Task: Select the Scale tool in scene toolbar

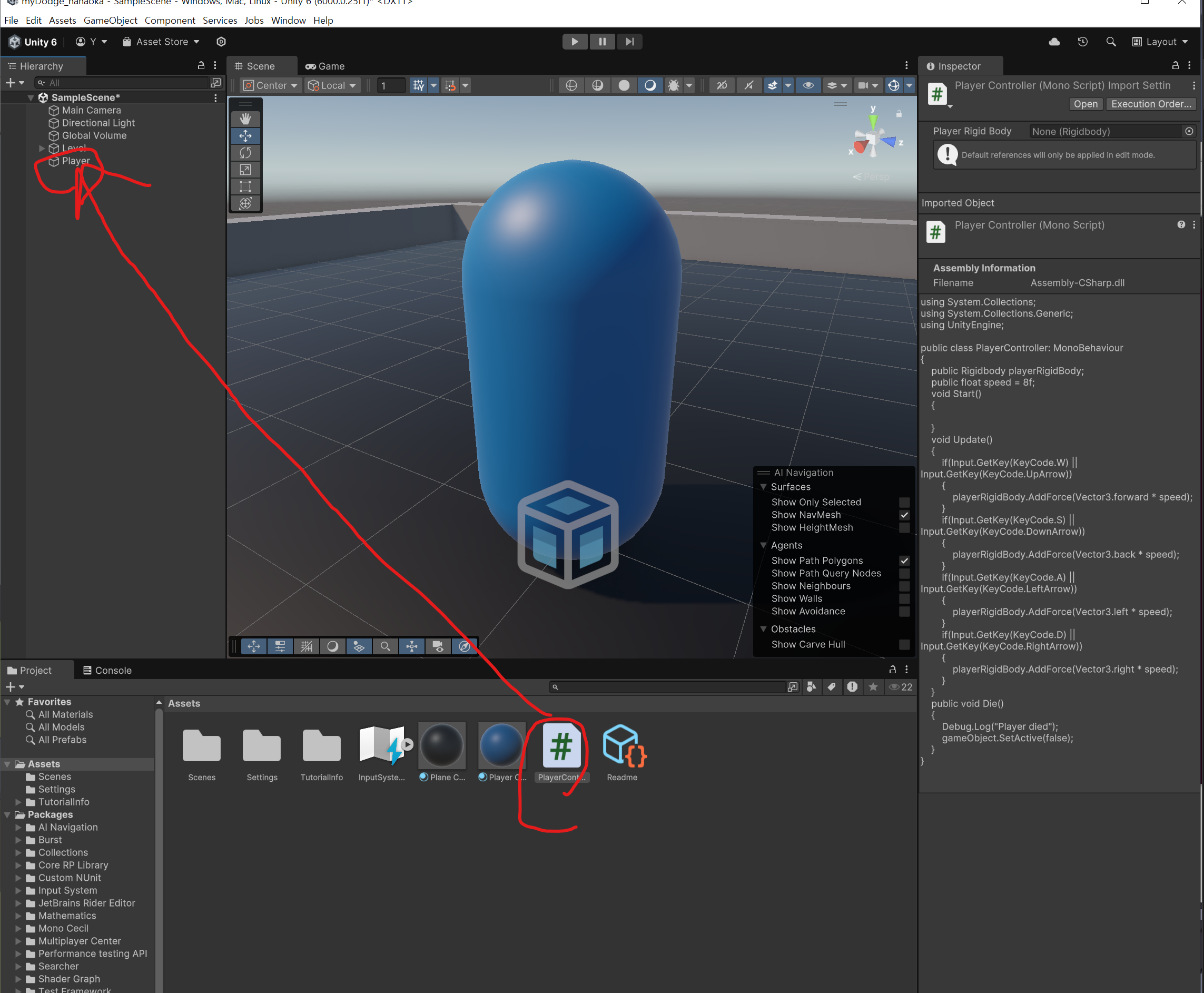Action: pyautogui.click(x=245, y=170)
